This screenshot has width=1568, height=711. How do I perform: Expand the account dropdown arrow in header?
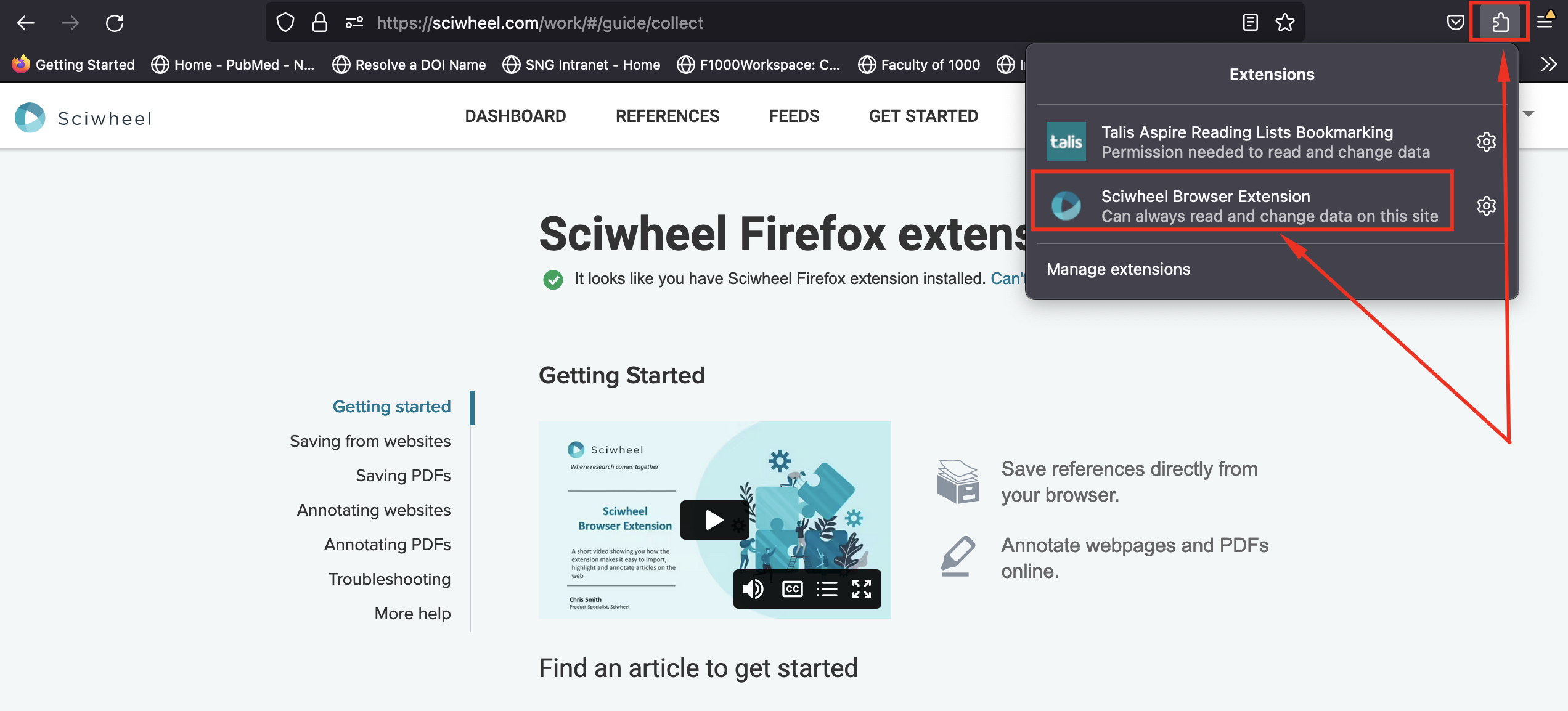click(x=1529, y=113)
